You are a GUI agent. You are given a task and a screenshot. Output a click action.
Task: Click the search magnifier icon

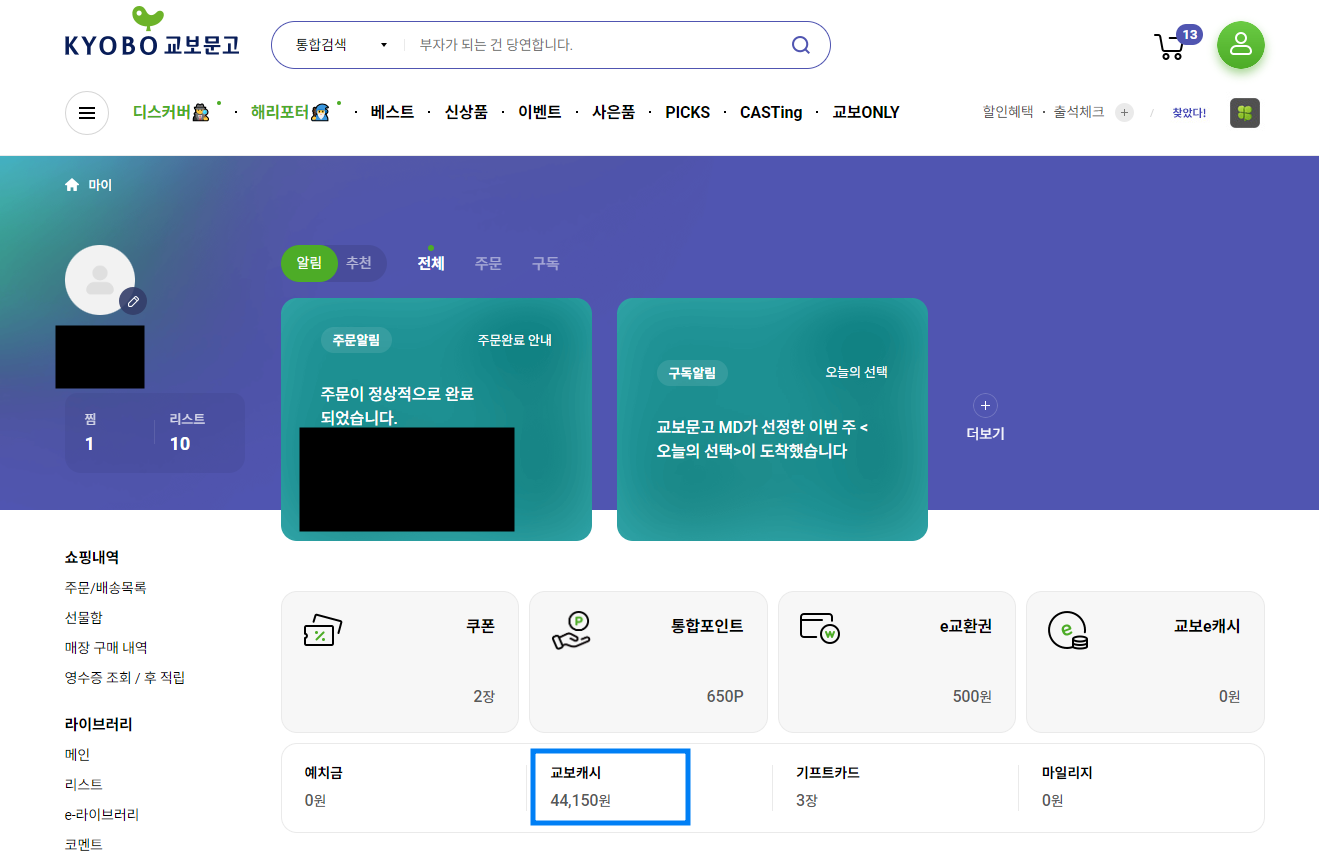[x=801, y=45]
